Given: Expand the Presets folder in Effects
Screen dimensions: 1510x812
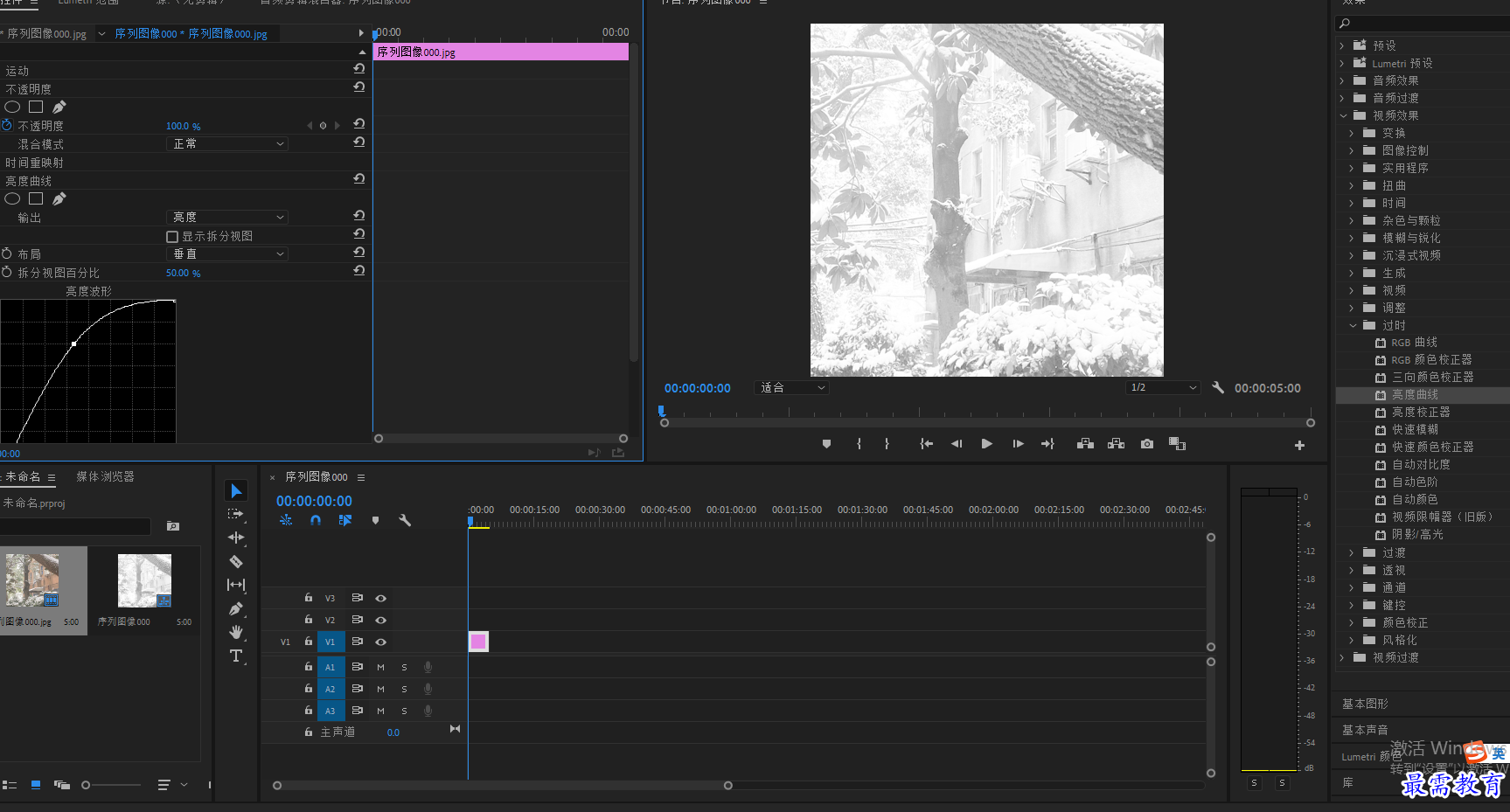Looking at the screenshot, I should pos(1342,45).
